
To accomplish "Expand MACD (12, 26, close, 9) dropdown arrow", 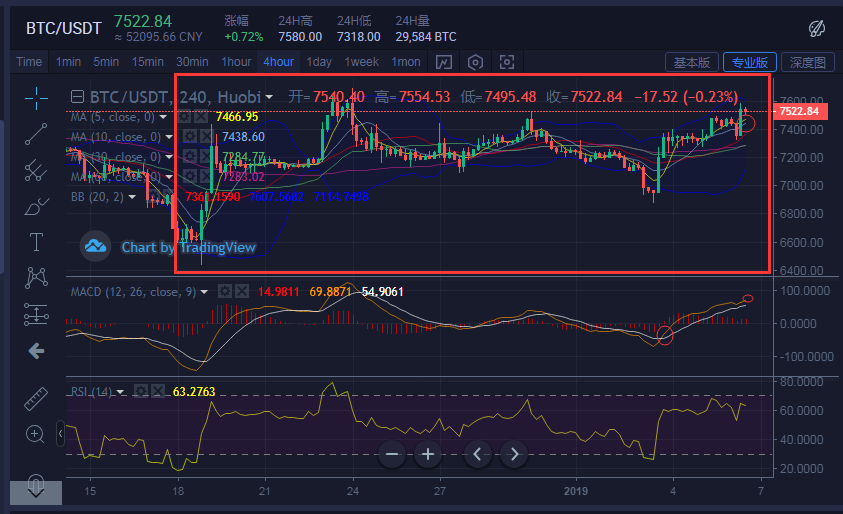I will (204, 292).
